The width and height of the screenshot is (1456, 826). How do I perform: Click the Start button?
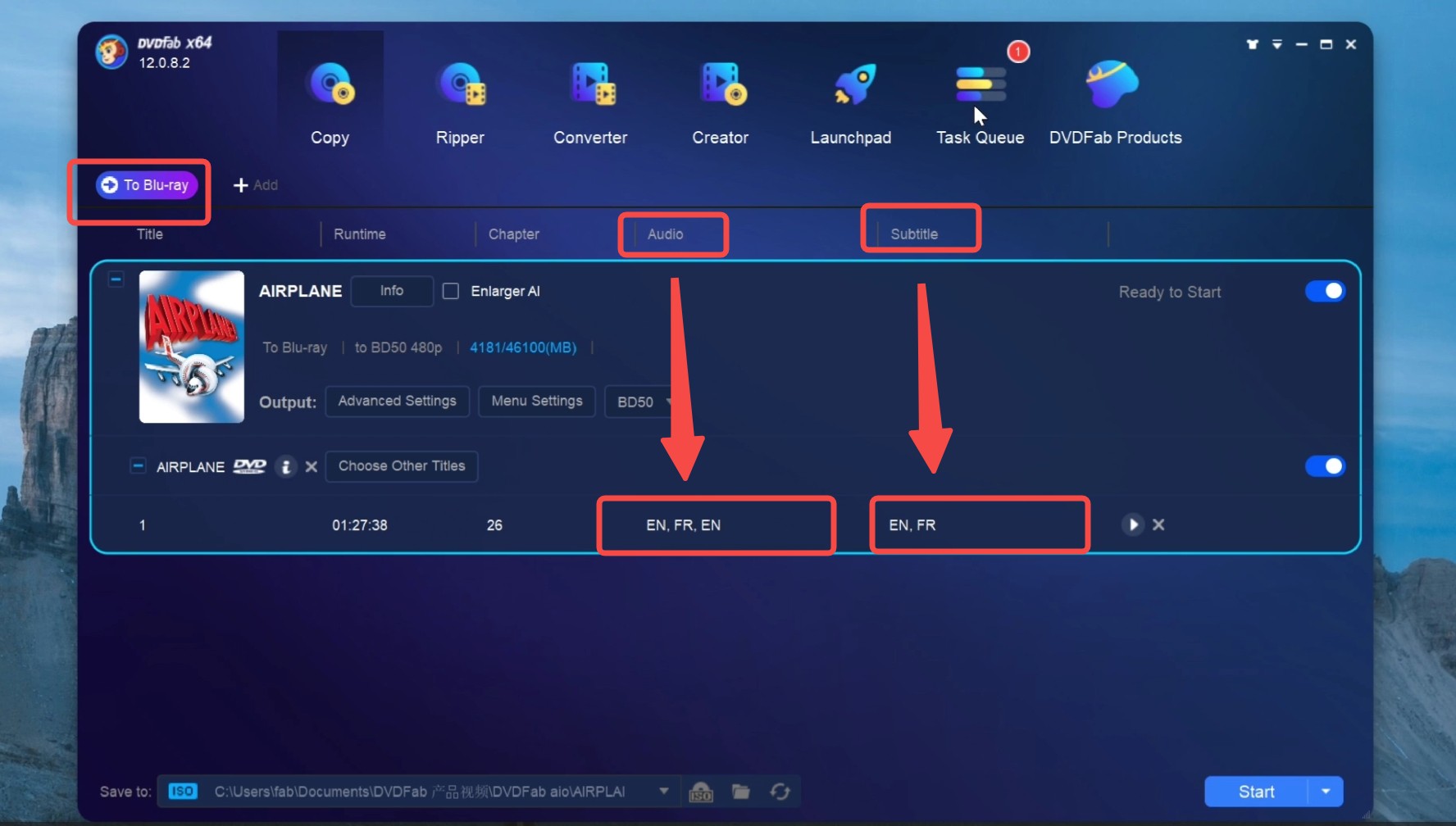pos(1256,792)
